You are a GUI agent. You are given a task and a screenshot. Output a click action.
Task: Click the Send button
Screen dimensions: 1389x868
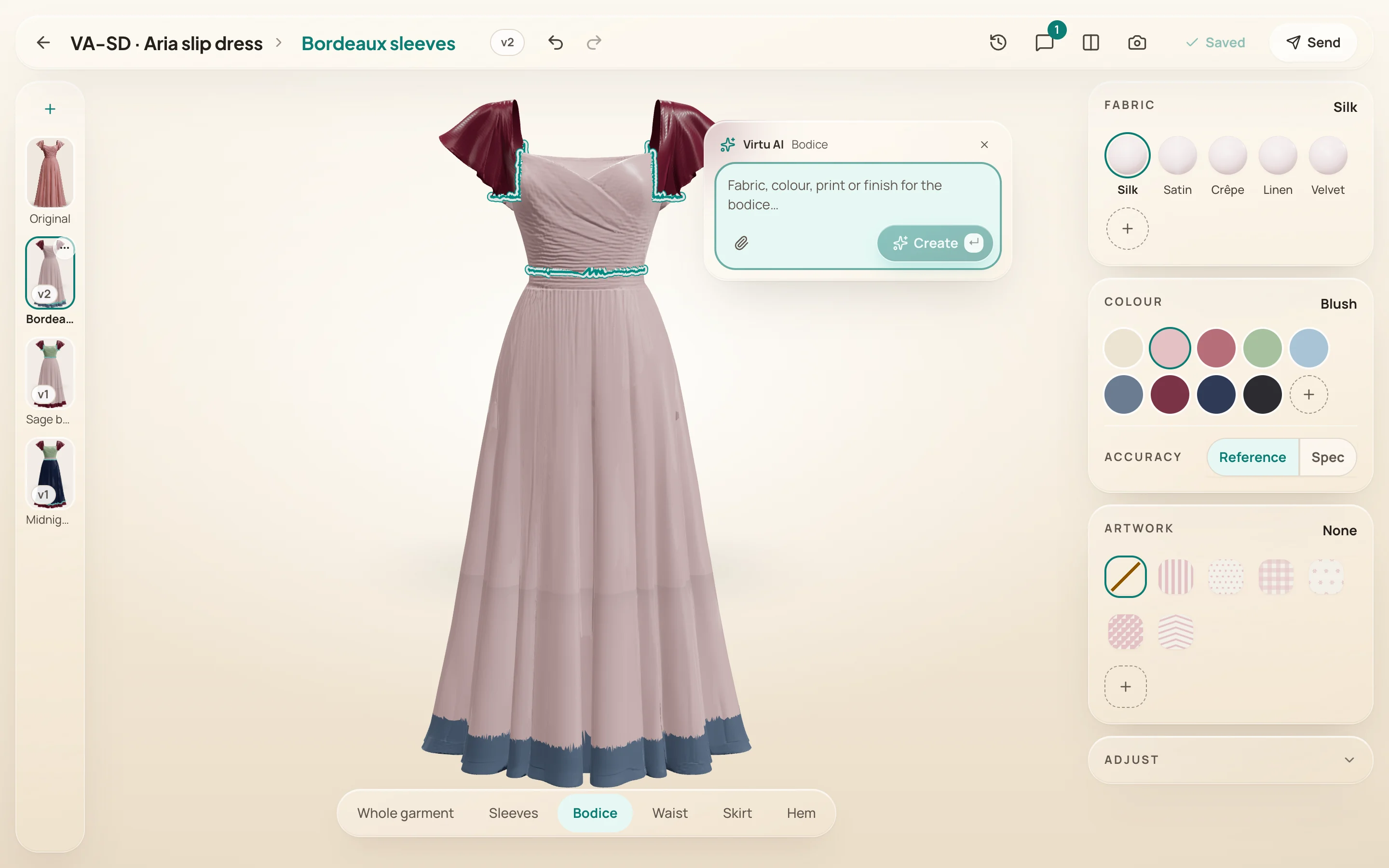(x=1313, y=42)
